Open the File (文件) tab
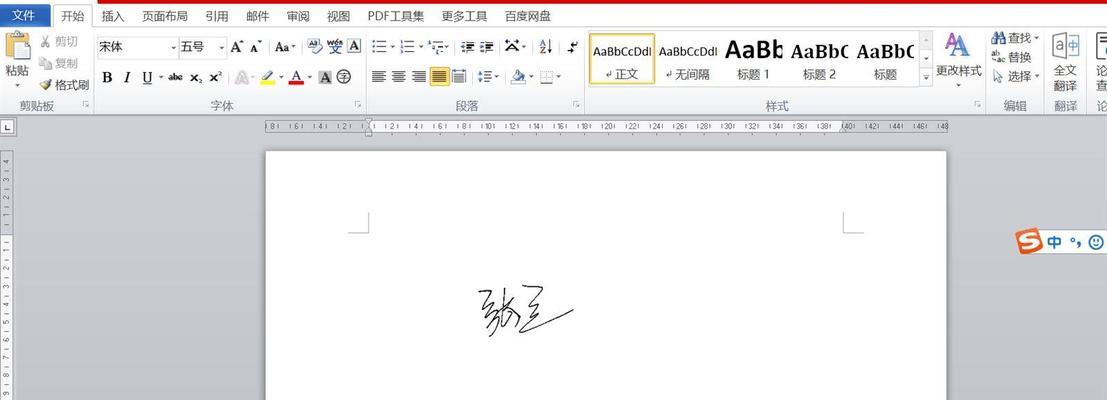 click(25, 15)
